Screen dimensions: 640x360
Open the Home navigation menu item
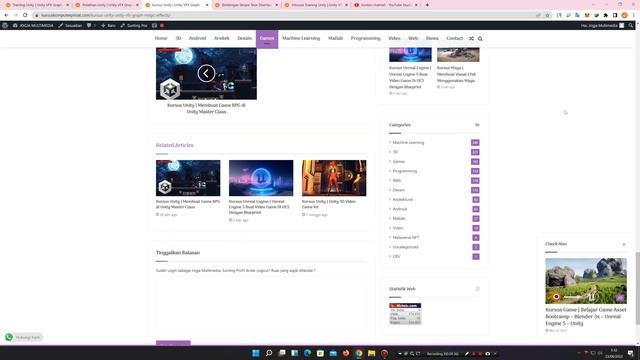161,38
